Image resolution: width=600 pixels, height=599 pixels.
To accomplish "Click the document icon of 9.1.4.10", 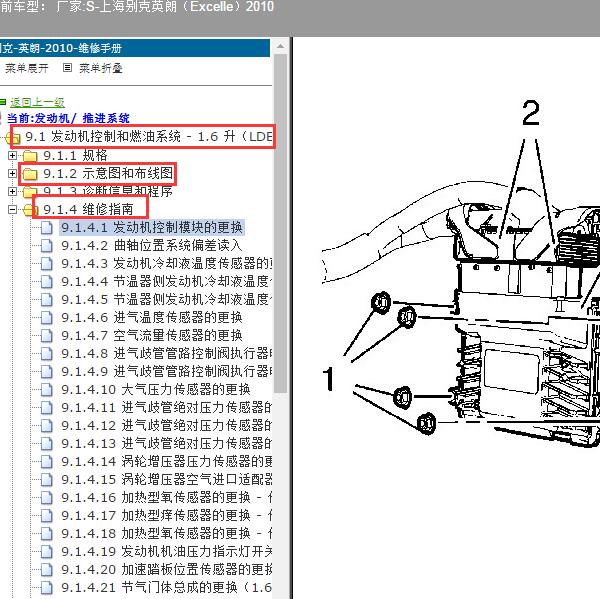I will (47, 389).
